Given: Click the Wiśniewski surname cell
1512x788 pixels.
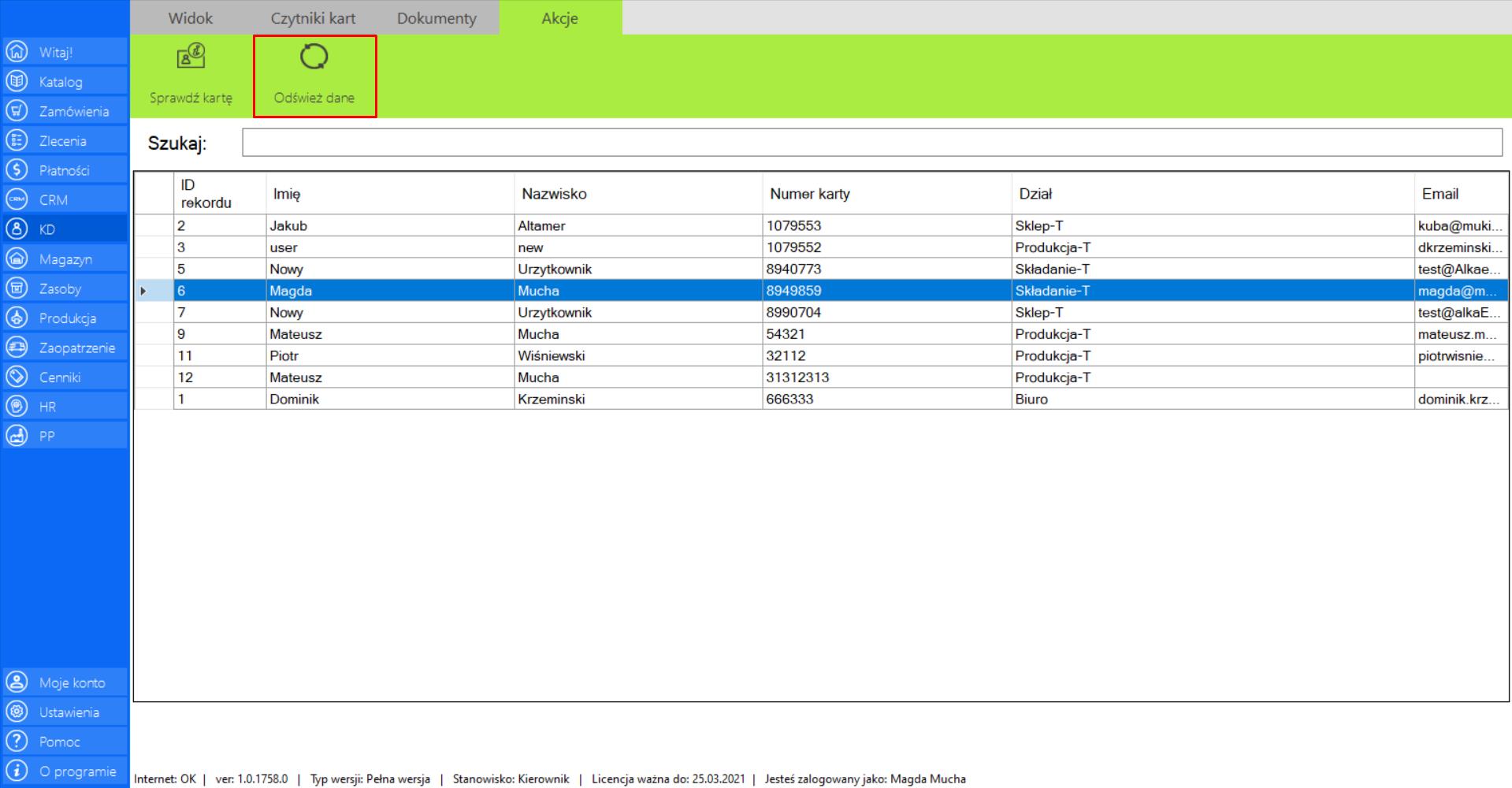Looking at the screenshot, I should pyautogui.click(x=638, y=355).
